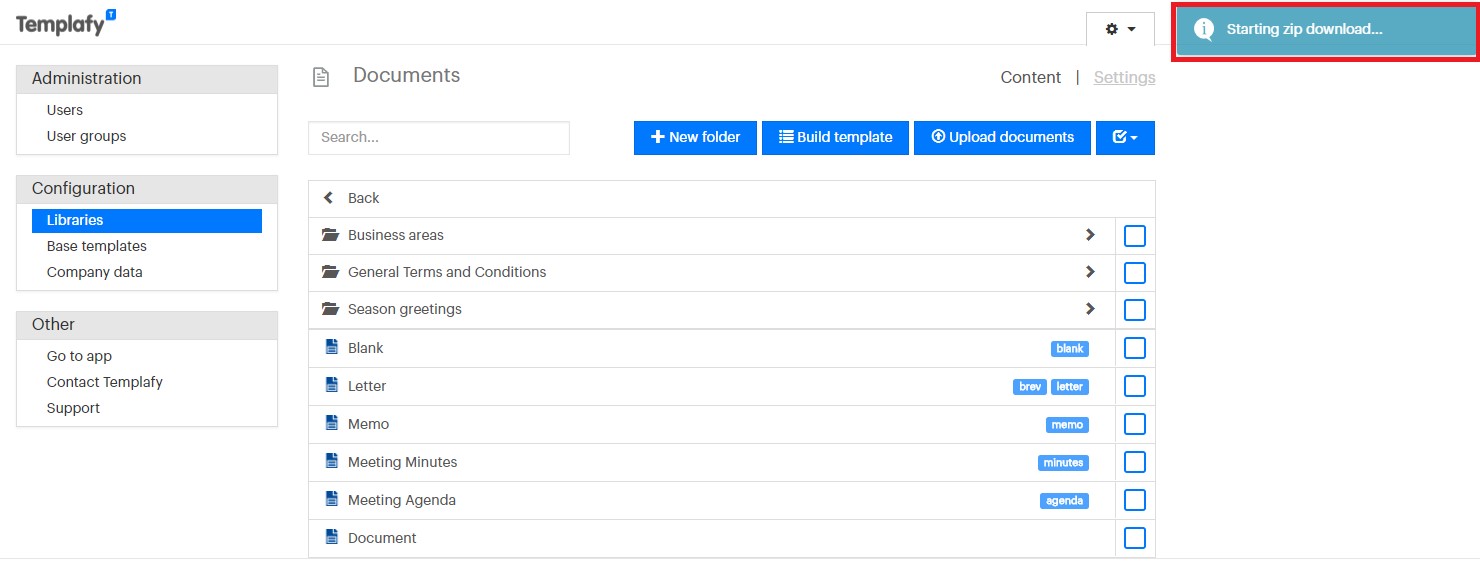Open the Support link
Viewport: 1480px width, 581px height.
pos(74,408)
